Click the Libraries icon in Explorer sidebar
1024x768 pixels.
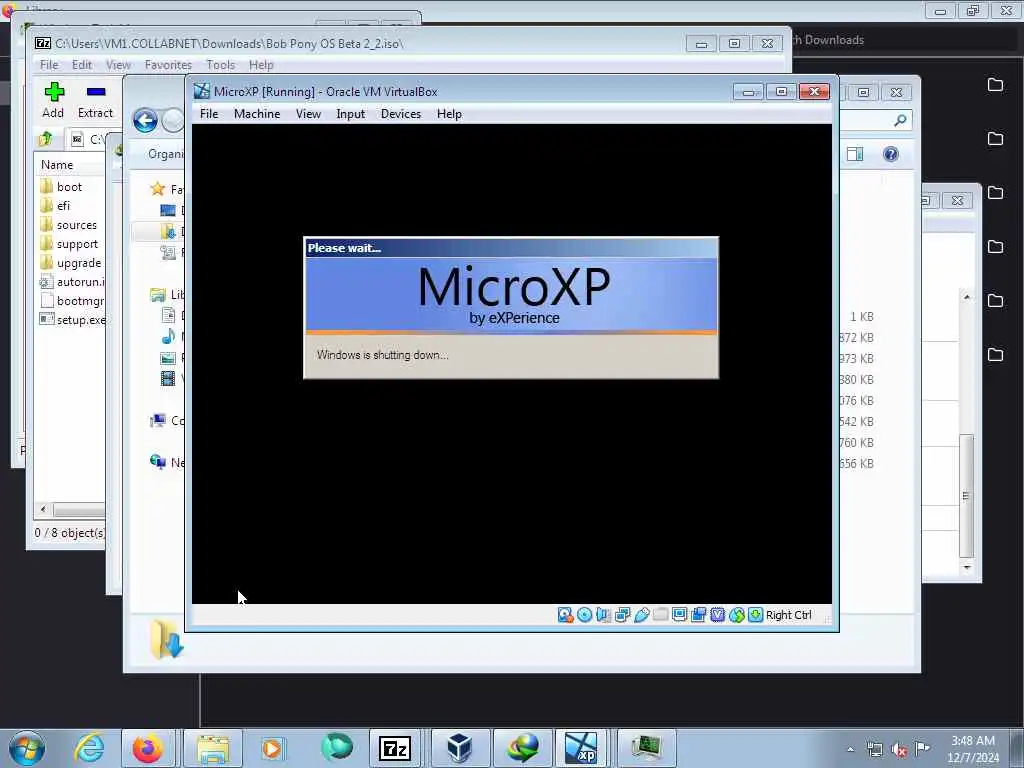[157, 295]
